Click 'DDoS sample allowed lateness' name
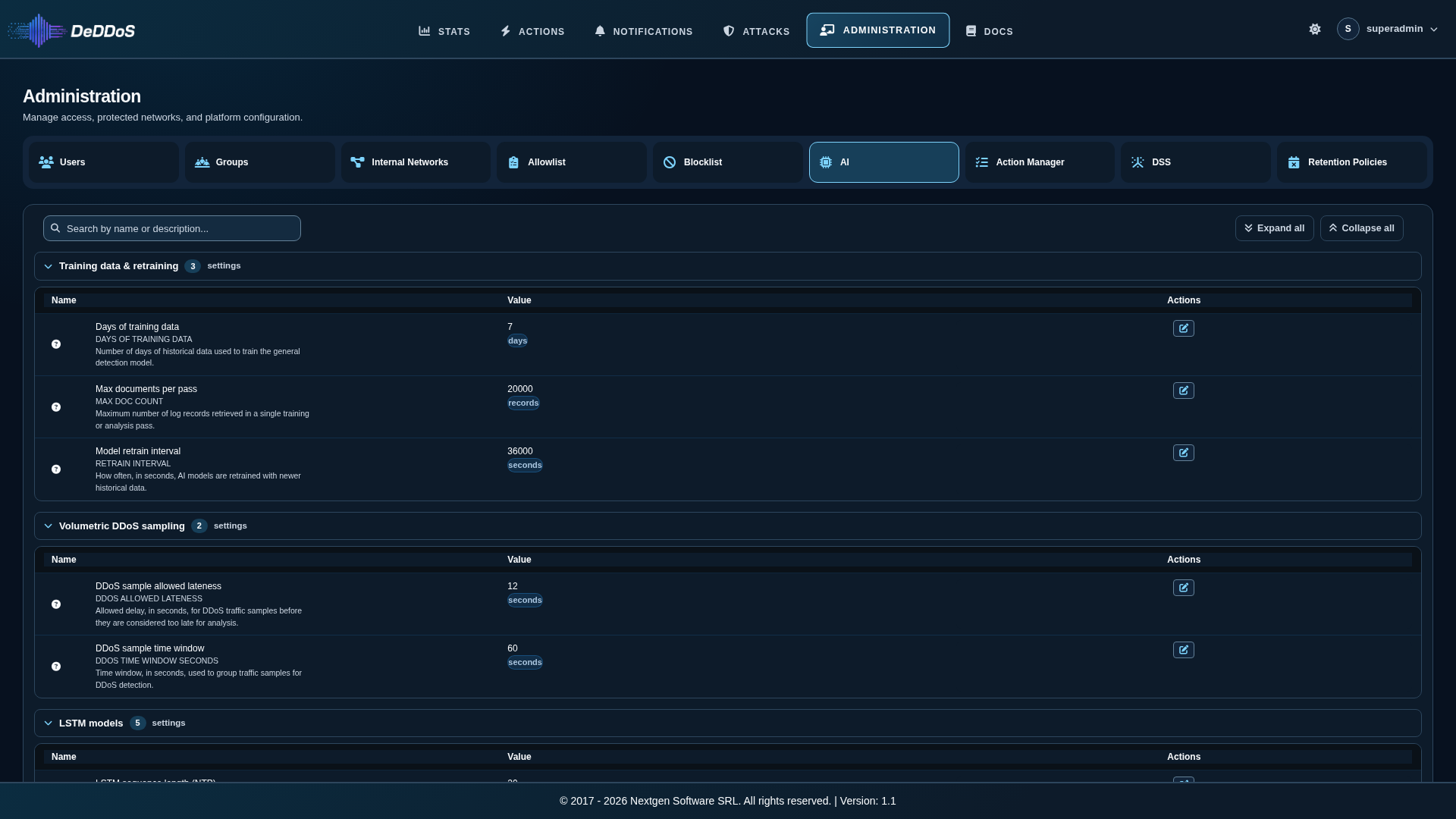1456x819 pixels. 158,586
